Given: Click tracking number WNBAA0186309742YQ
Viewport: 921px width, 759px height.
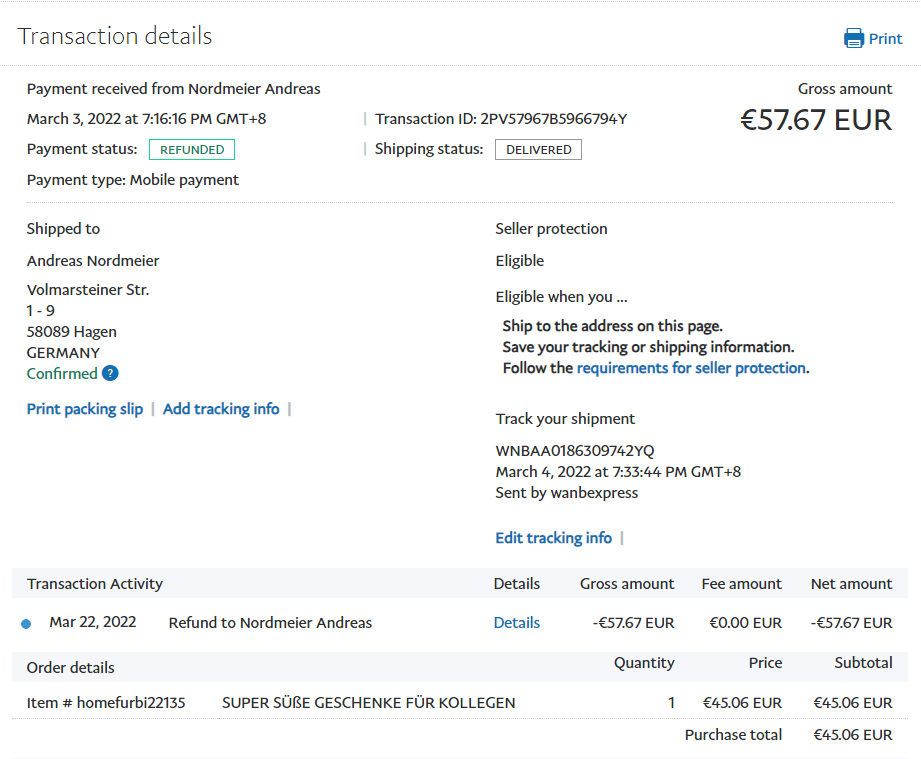Looking at the screenshot, I should 575,451.
